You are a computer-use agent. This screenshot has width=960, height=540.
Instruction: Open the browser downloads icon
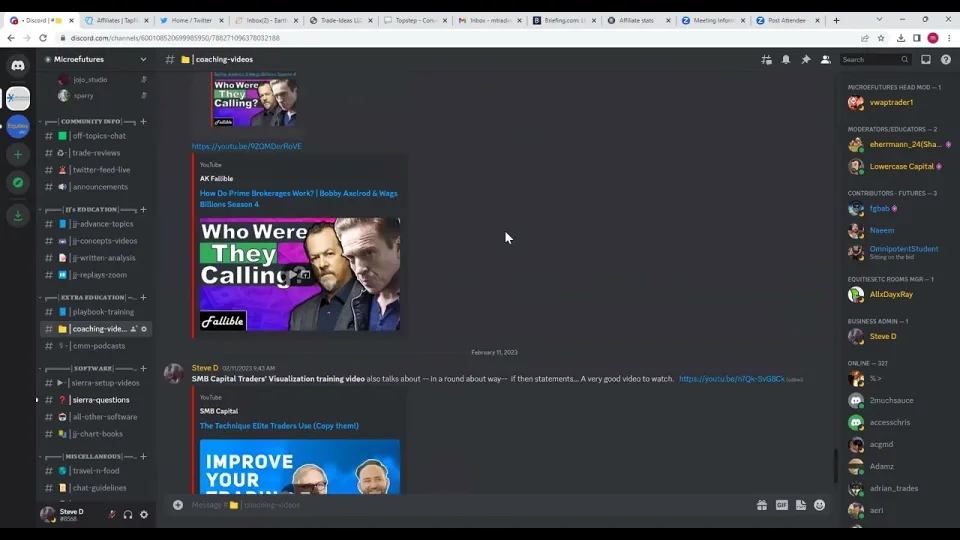click(x=901, y=38)
